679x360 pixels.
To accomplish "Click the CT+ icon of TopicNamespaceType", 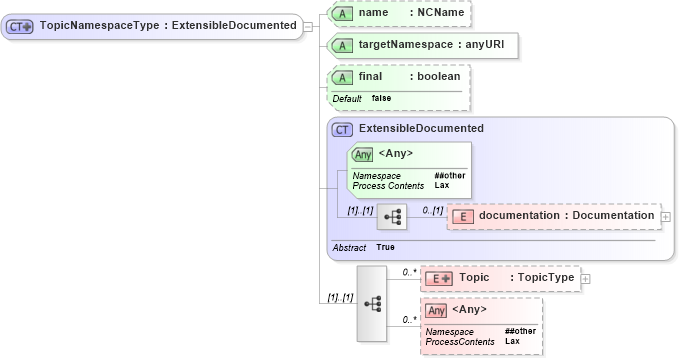I will 19,26.
